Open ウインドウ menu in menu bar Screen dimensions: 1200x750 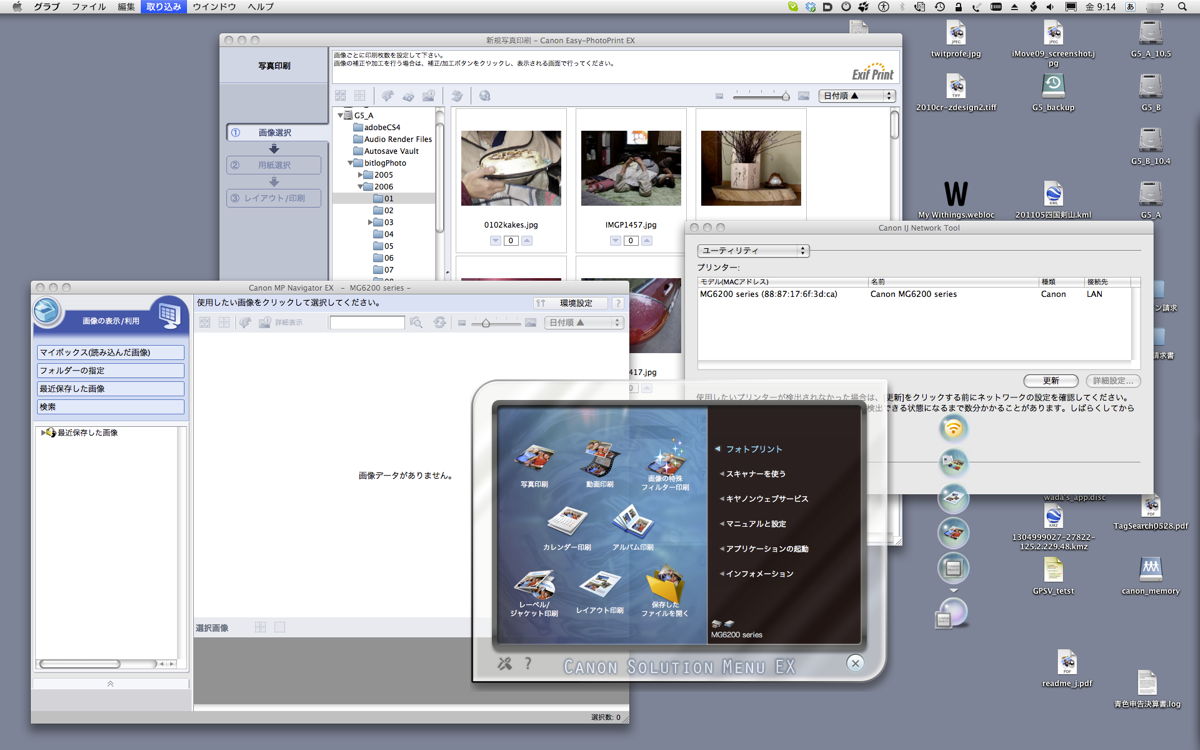(214, 7)
